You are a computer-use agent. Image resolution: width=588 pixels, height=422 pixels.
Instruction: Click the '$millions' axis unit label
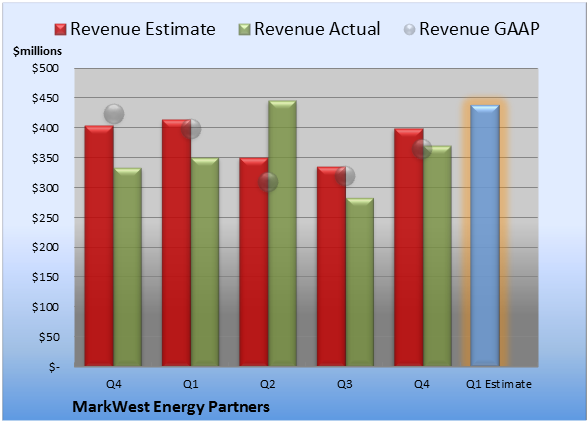[37, 51]
